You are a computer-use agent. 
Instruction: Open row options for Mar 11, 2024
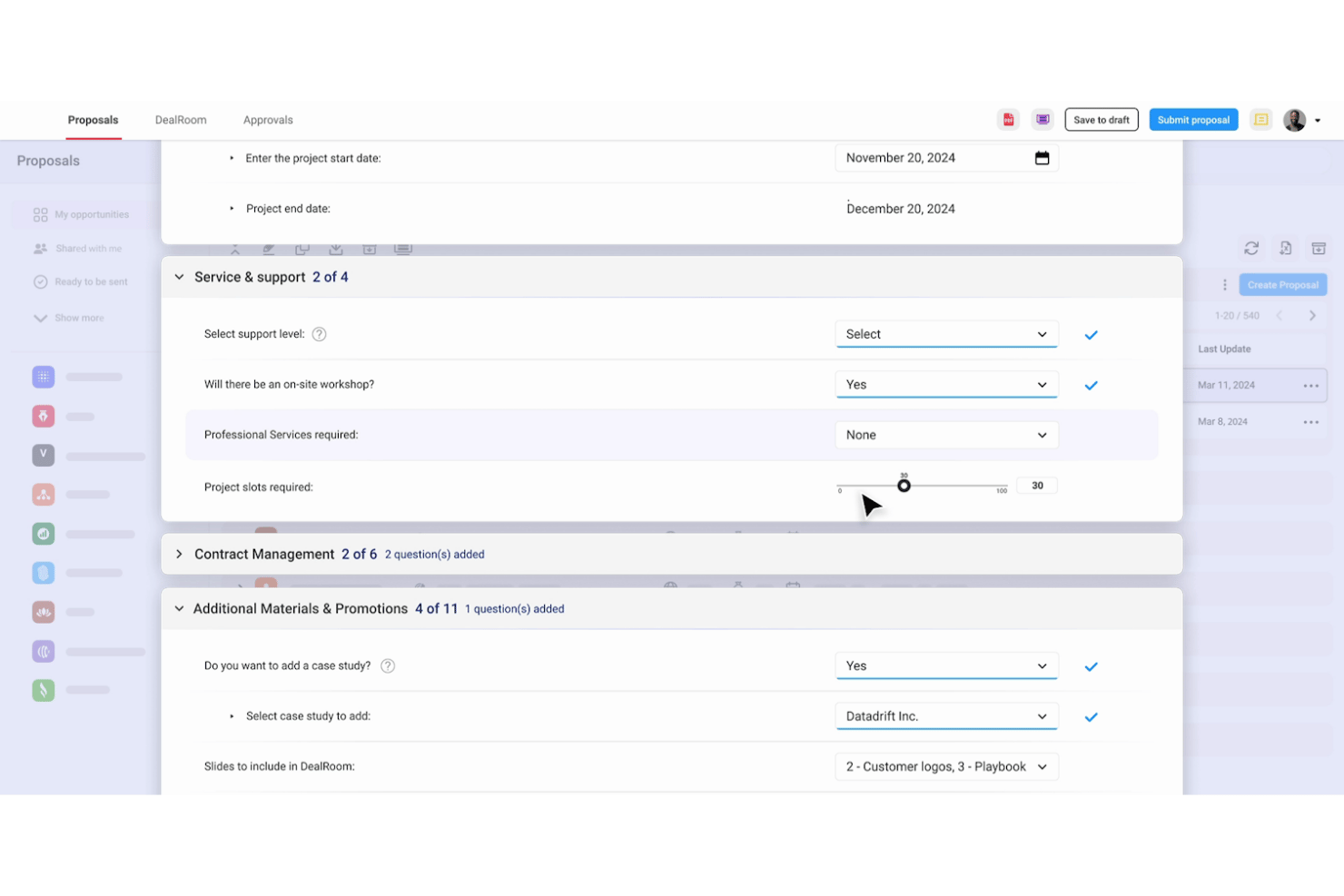(x=1310, y=386)
